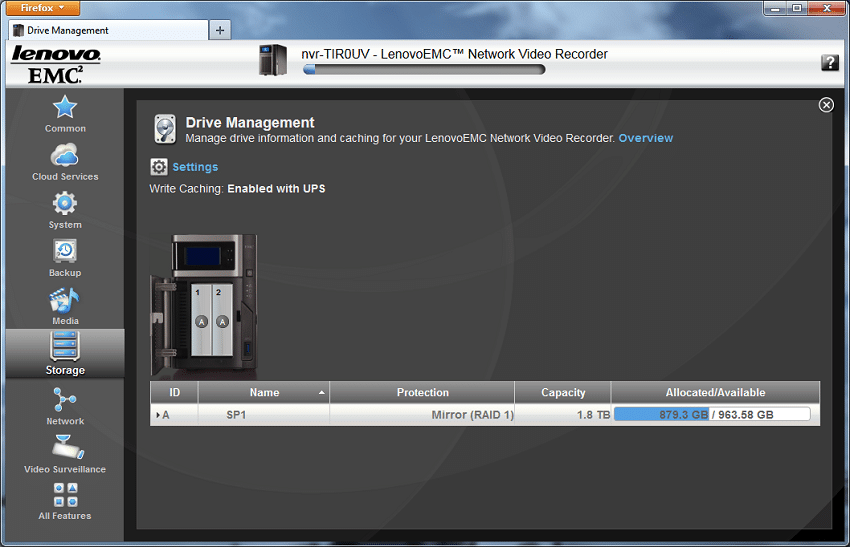Show All Features
The width and height of the screenshot is (850, 547).
65,501
